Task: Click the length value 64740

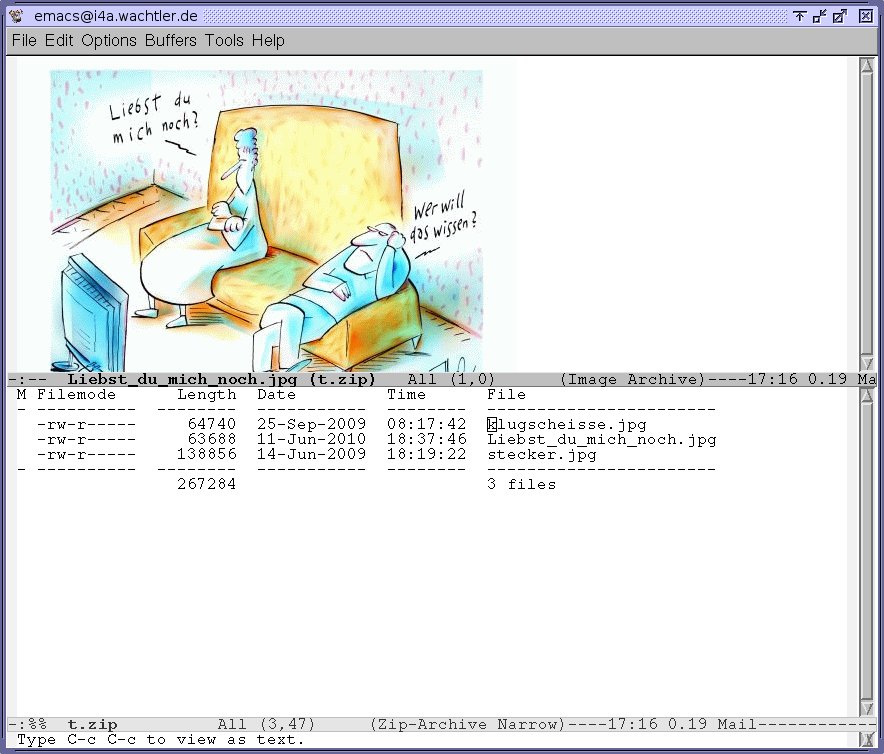Action: tap(211, 424)
